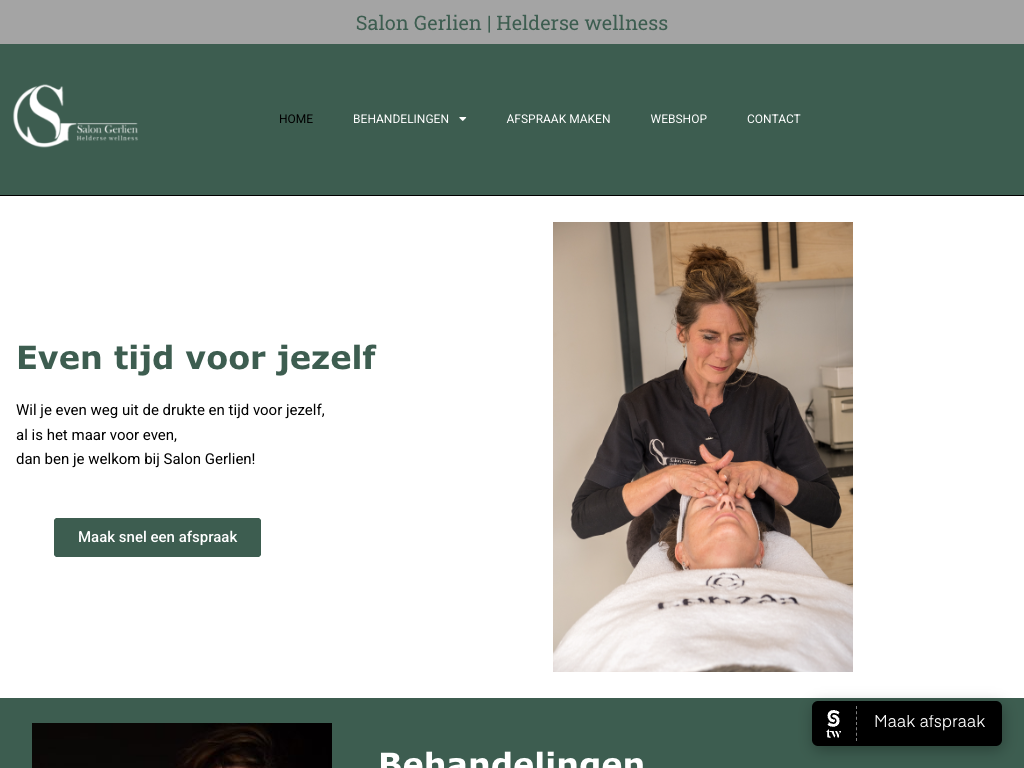This screenshot has width=1024, height=768.
Task: Click Salon Gerlien | Helderse wellness banner title
Action: [x=511, y=22]
